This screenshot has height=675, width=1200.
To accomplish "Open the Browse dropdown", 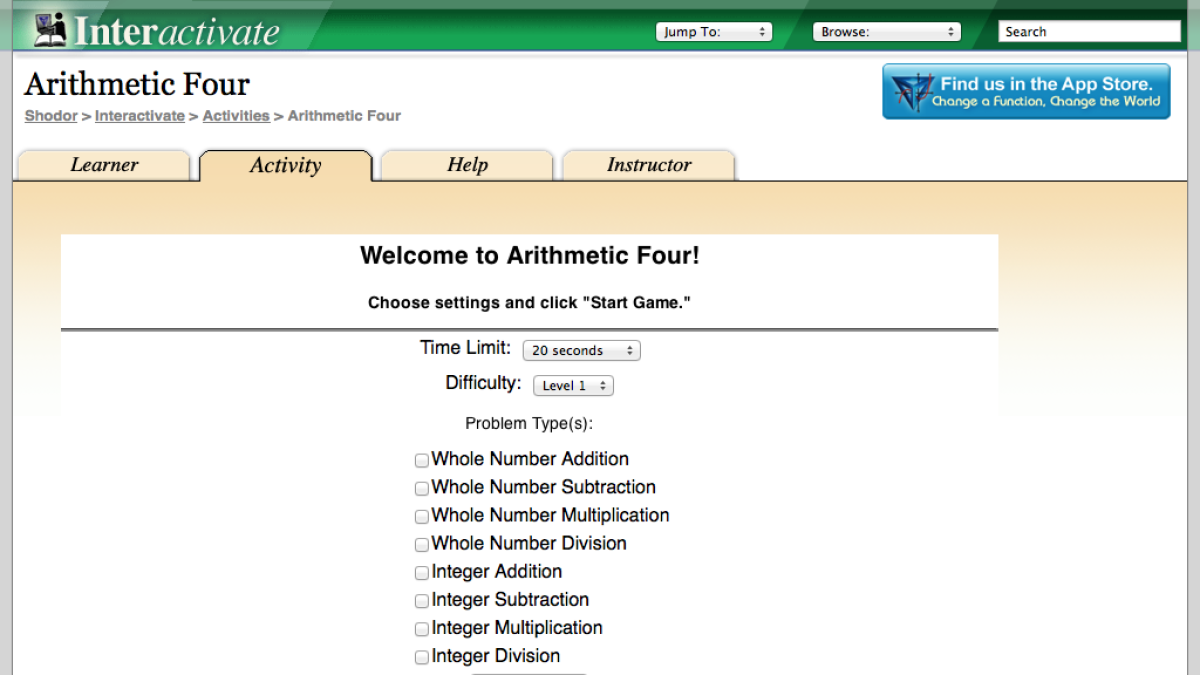I will click(x=886, y=31).
